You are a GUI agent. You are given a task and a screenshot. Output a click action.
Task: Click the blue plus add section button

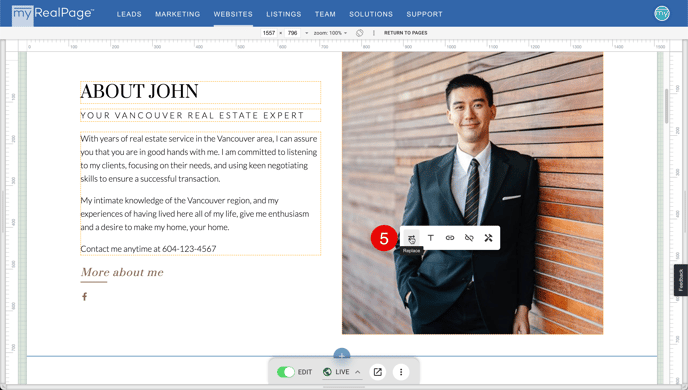coord(341,354)
